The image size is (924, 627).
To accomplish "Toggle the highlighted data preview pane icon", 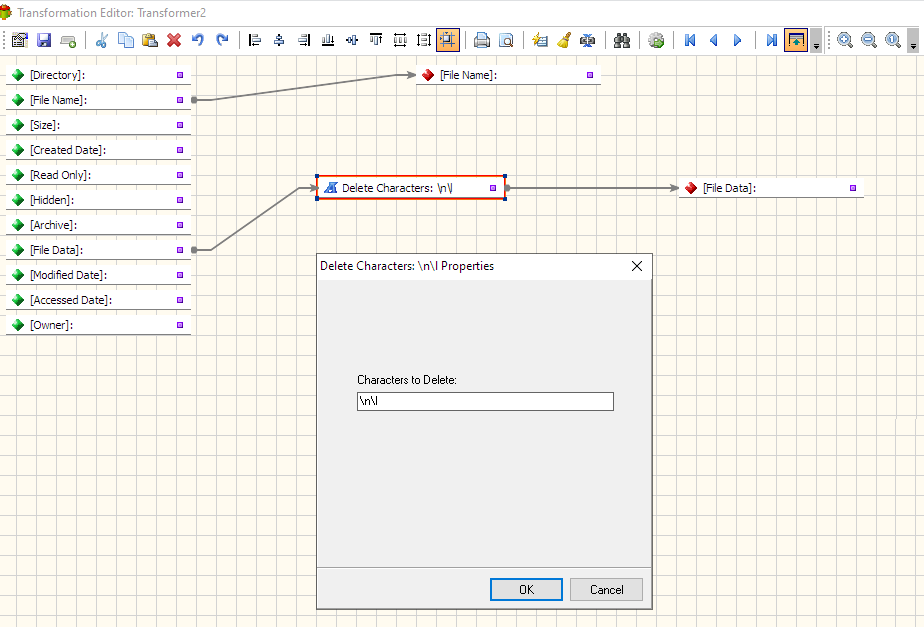I will (x=796, y=40).
